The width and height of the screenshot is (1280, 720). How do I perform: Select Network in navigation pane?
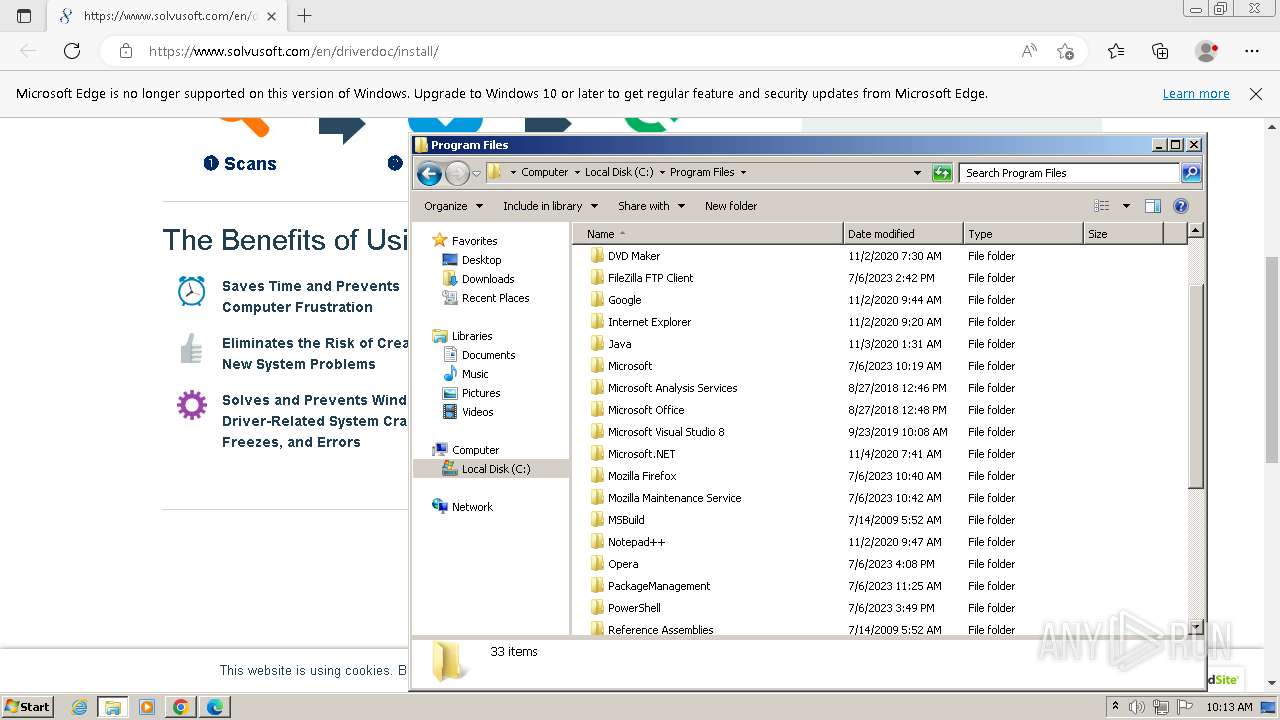click(472, 507)
